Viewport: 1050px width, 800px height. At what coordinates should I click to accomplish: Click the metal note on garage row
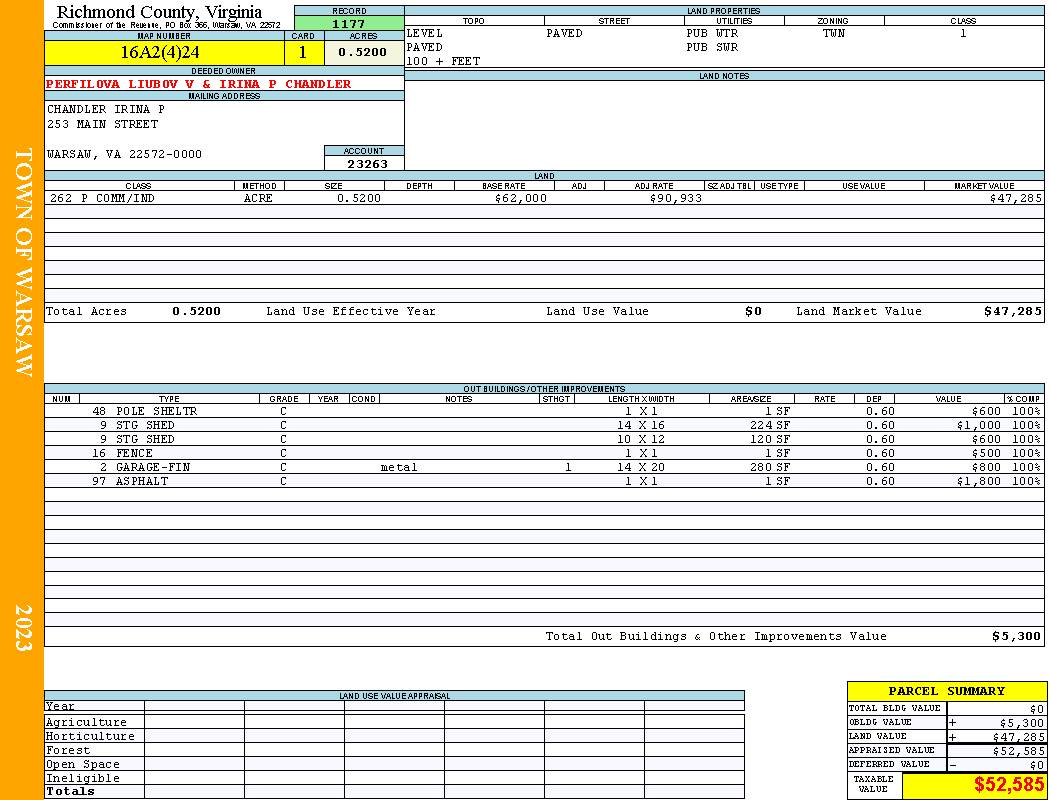pyautogui.click(x=398, y=468)
